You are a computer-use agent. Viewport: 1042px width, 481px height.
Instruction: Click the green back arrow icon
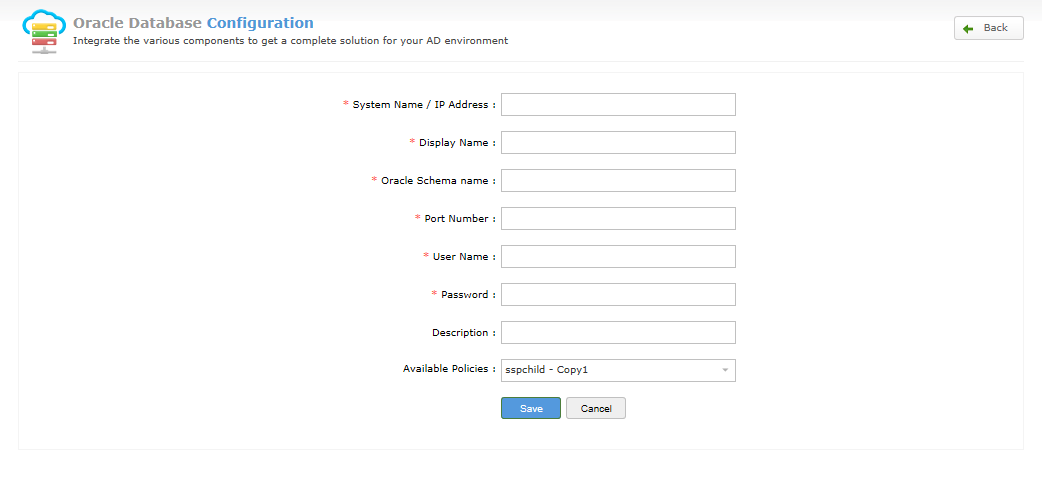click(x=968, y=29)
